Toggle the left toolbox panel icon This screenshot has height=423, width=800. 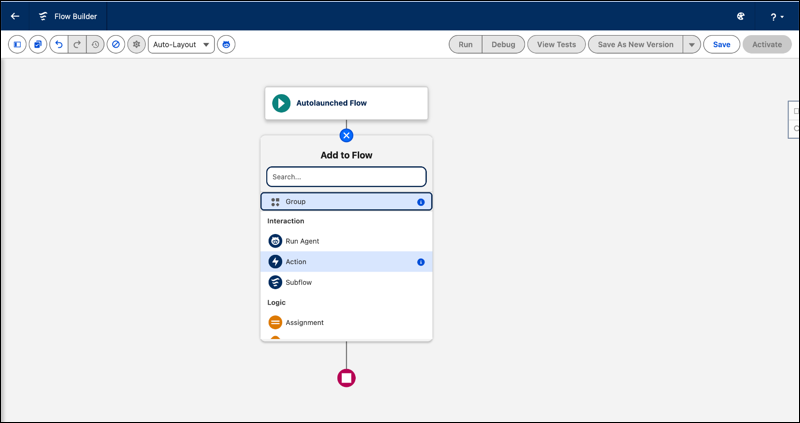[17, 44]
